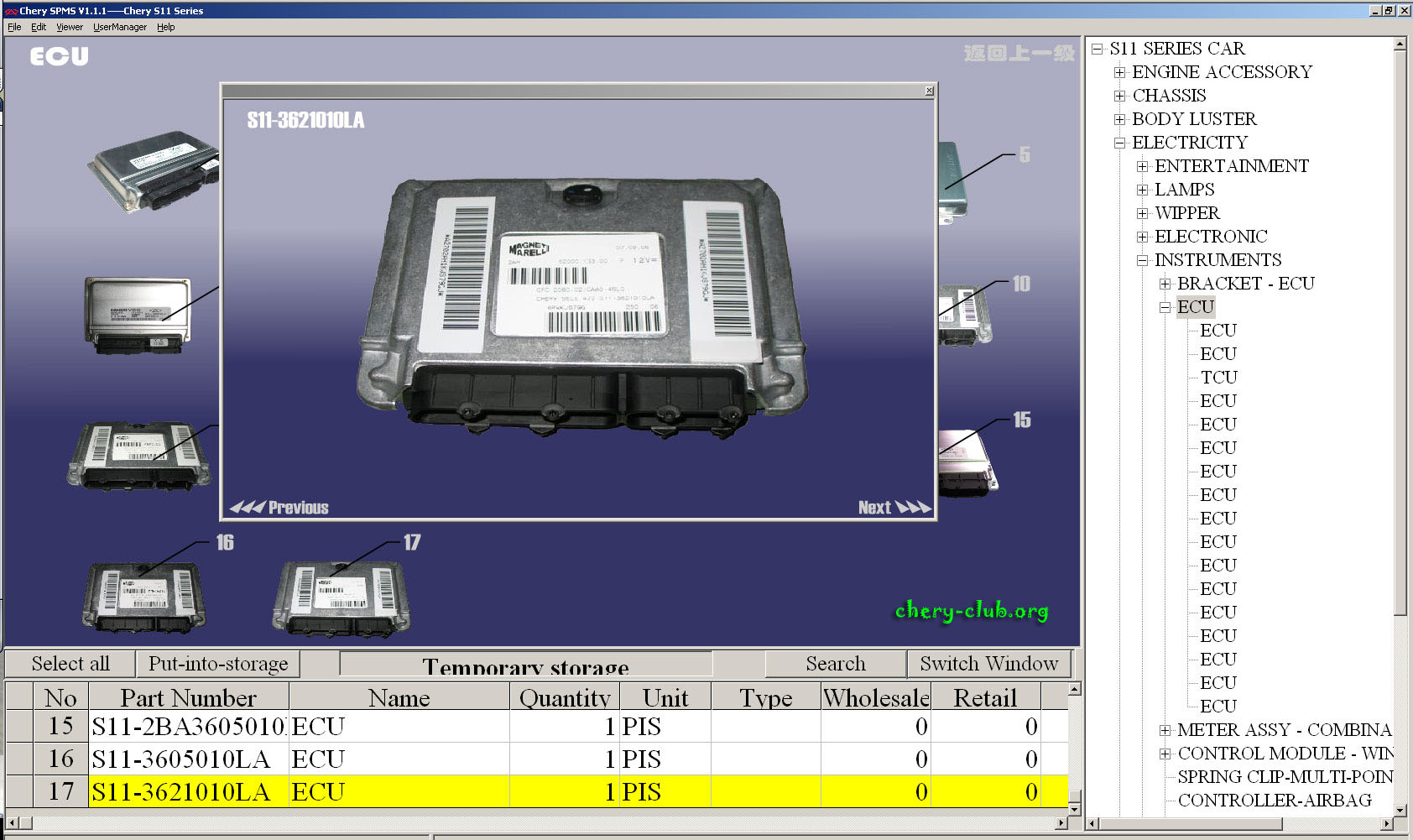Click tree panel vertical scrollbar thumb
This screenshot has width=1413, height=840.
[x=1400, y=333]
